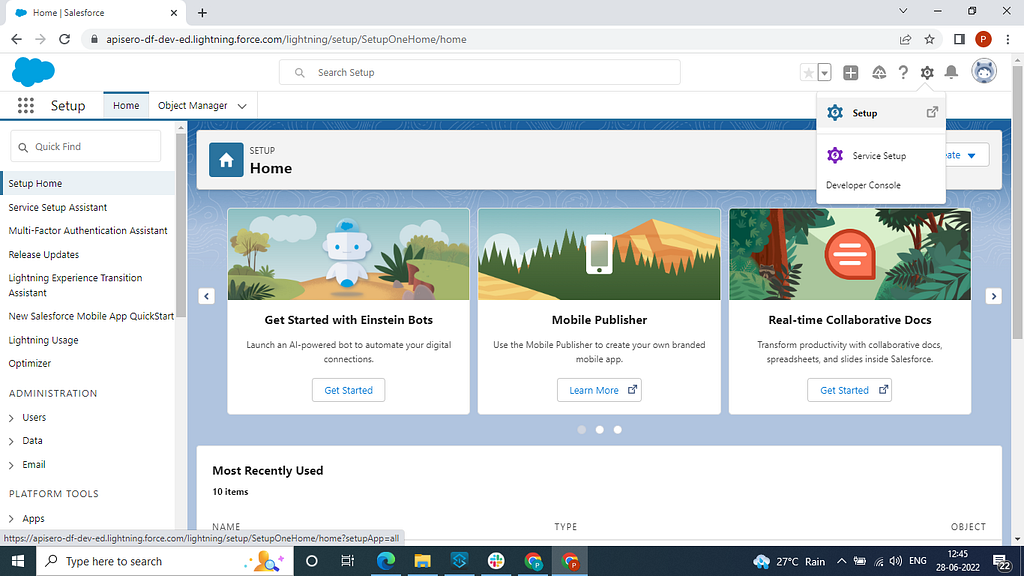Click the Windows taskbar search box

coord(165,561)
